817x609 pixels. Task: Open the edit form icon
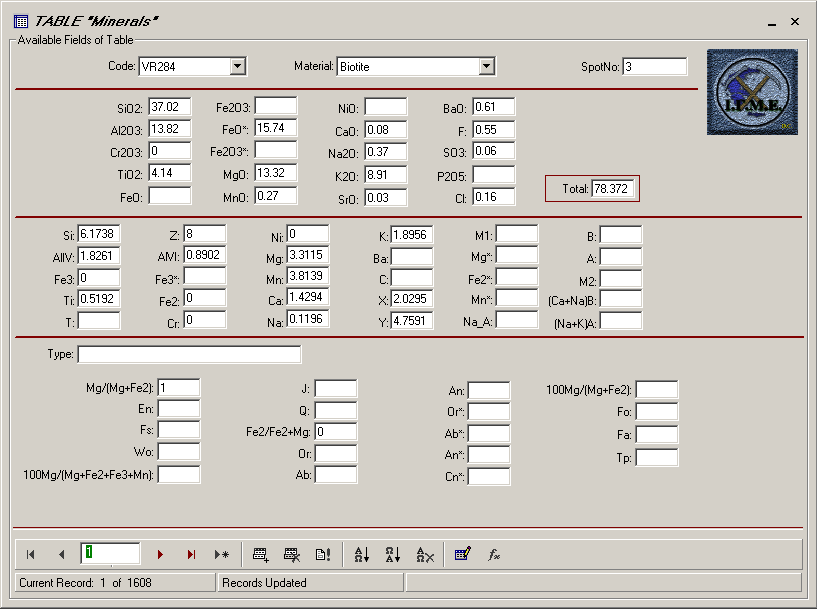[462, 554]
